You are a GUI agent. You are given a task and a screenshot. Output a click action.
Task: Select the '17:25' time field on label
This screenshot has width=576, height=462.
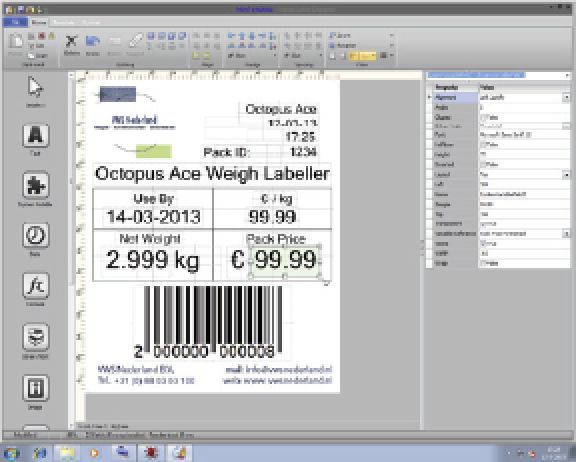300,137
